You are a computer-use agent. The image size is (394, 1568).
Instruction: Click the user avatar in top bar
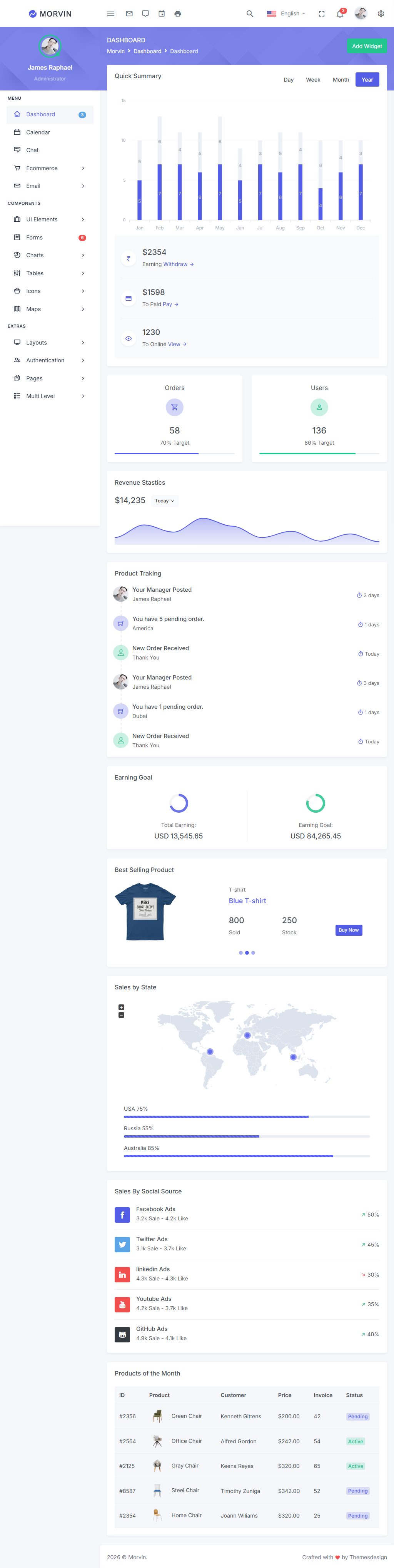tap(361, 13)
